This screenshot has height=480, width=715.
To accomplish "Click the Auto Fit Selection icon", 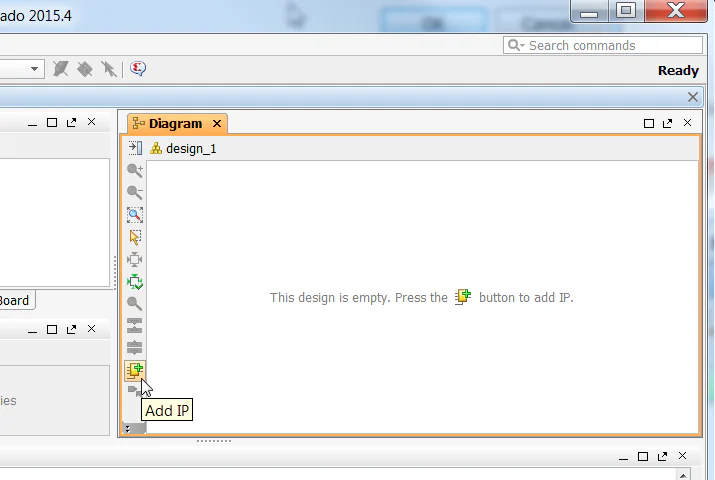I will click(135, 259).
